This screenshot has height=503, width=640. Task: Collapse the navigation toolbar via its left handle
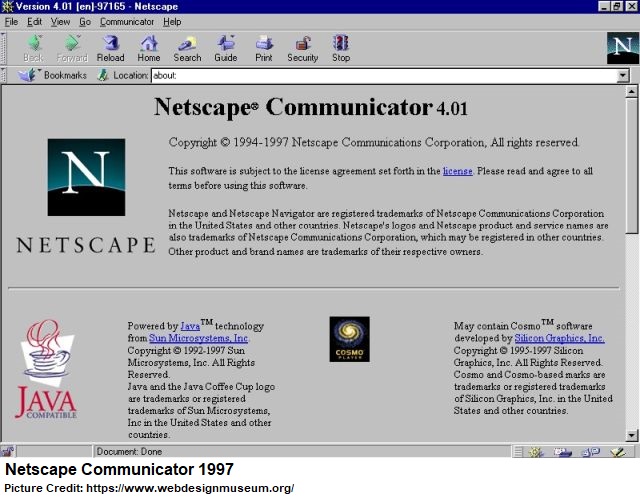[x=5, y=48]
